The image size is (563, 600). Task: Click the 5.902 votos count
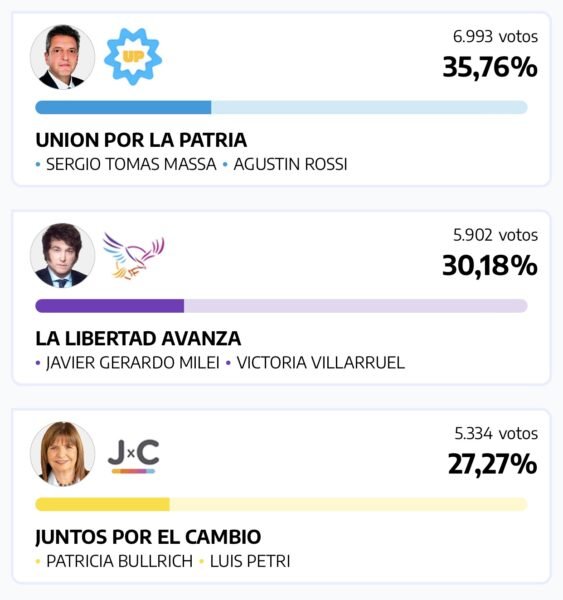(495, 235)
